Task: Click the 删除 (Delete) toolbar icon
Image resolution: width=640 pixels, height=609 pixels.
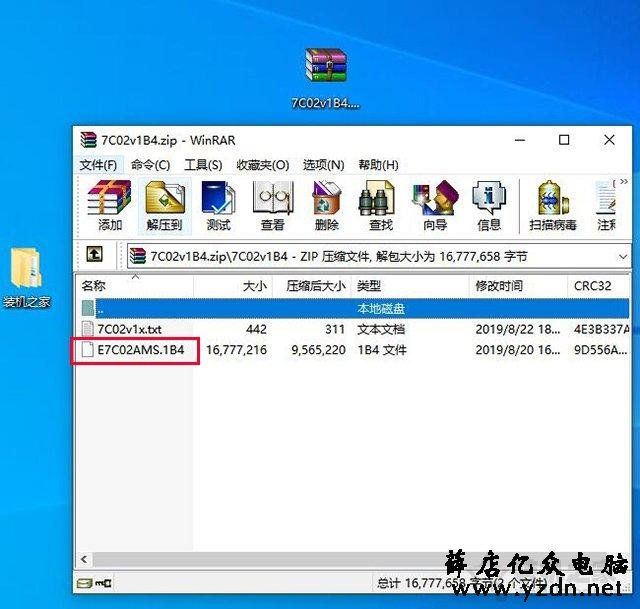Action: [x=327, y=206]
